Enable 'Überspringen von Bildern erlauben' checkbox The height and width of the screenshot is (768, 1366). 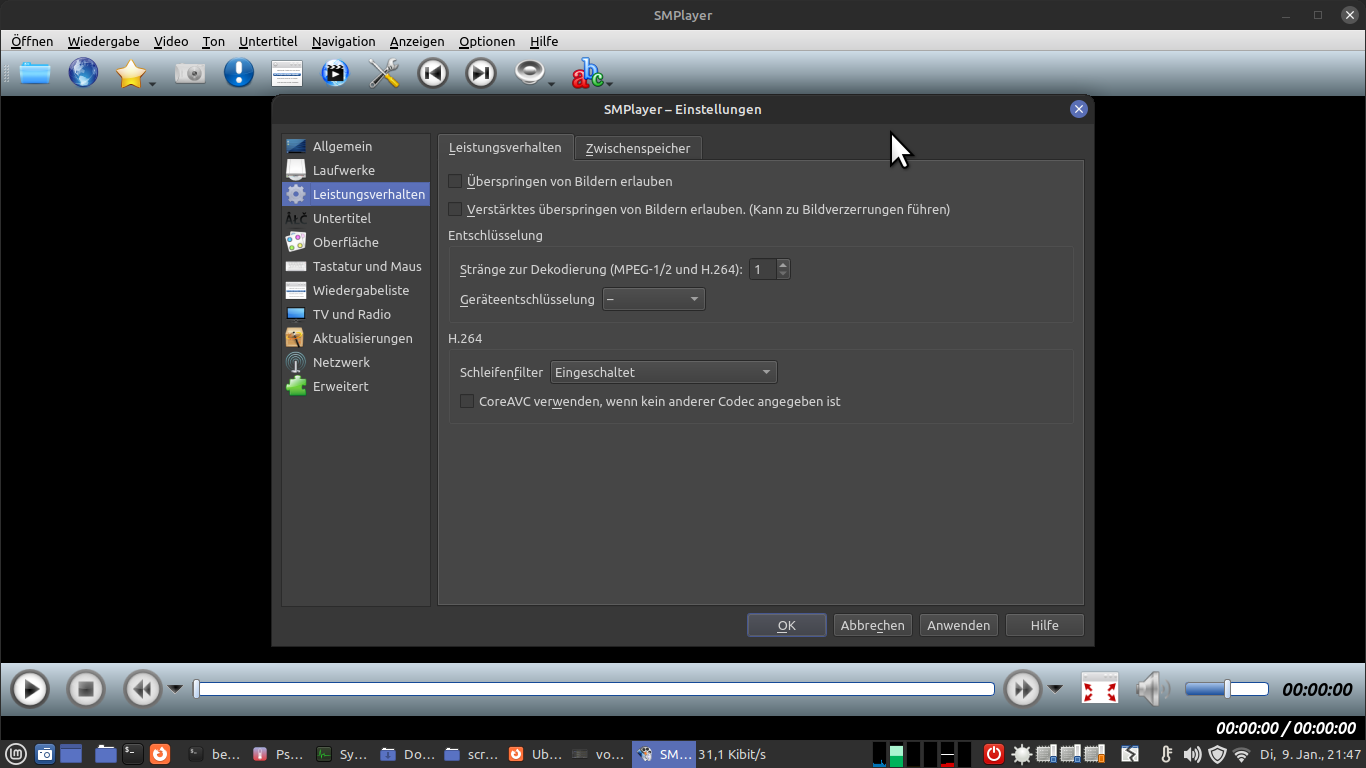(x=455, y=181)
